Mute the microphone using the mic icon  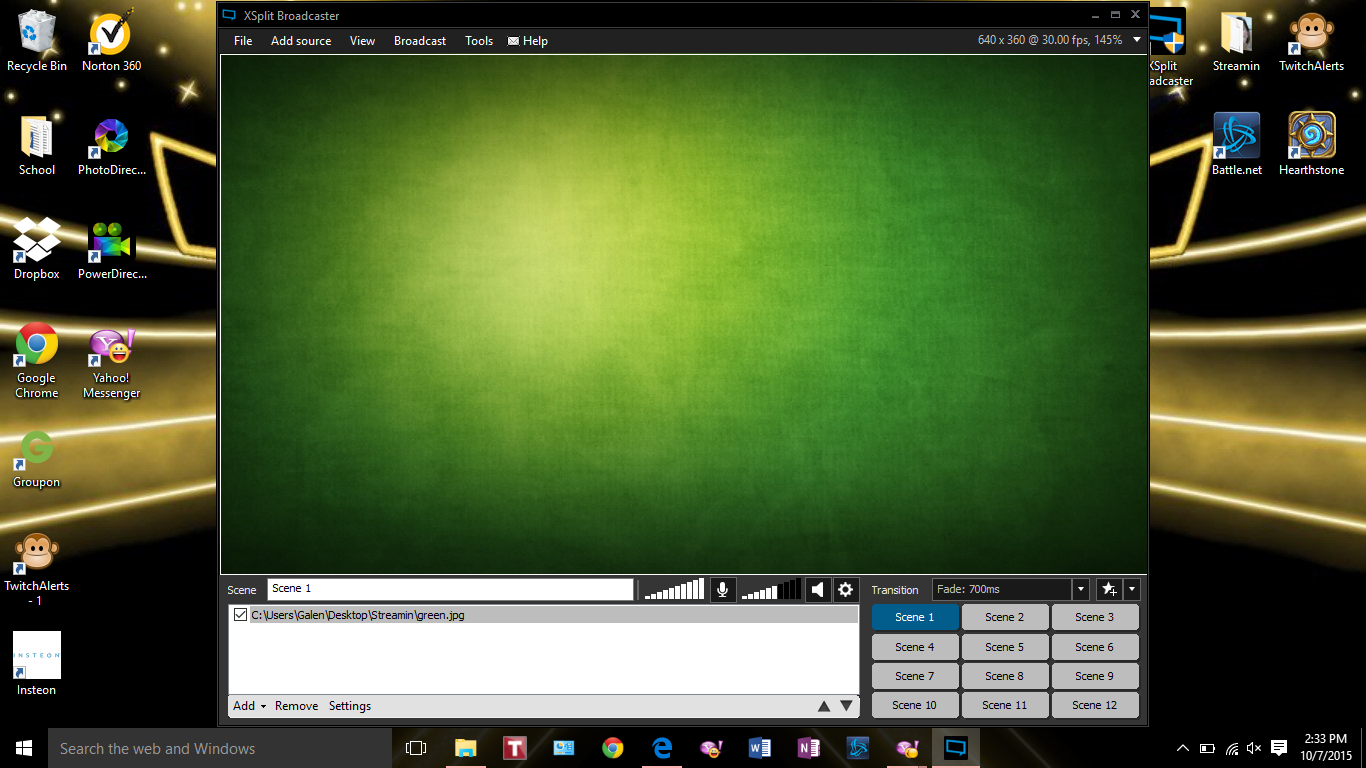click(x=722, y=589)
